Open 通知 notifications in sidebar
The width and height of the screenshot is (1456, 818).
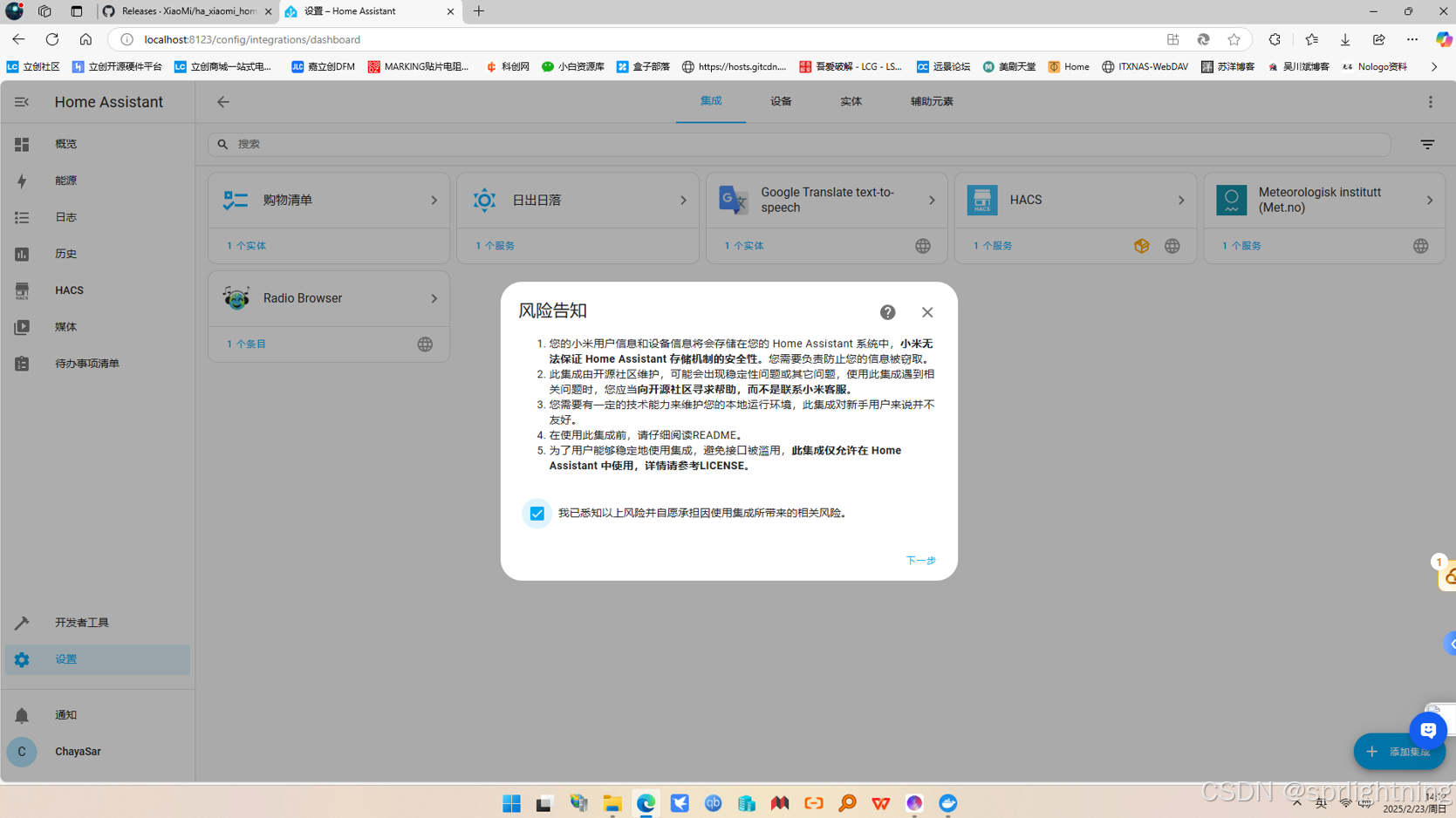pyautogui.click(x=98, y=715)
